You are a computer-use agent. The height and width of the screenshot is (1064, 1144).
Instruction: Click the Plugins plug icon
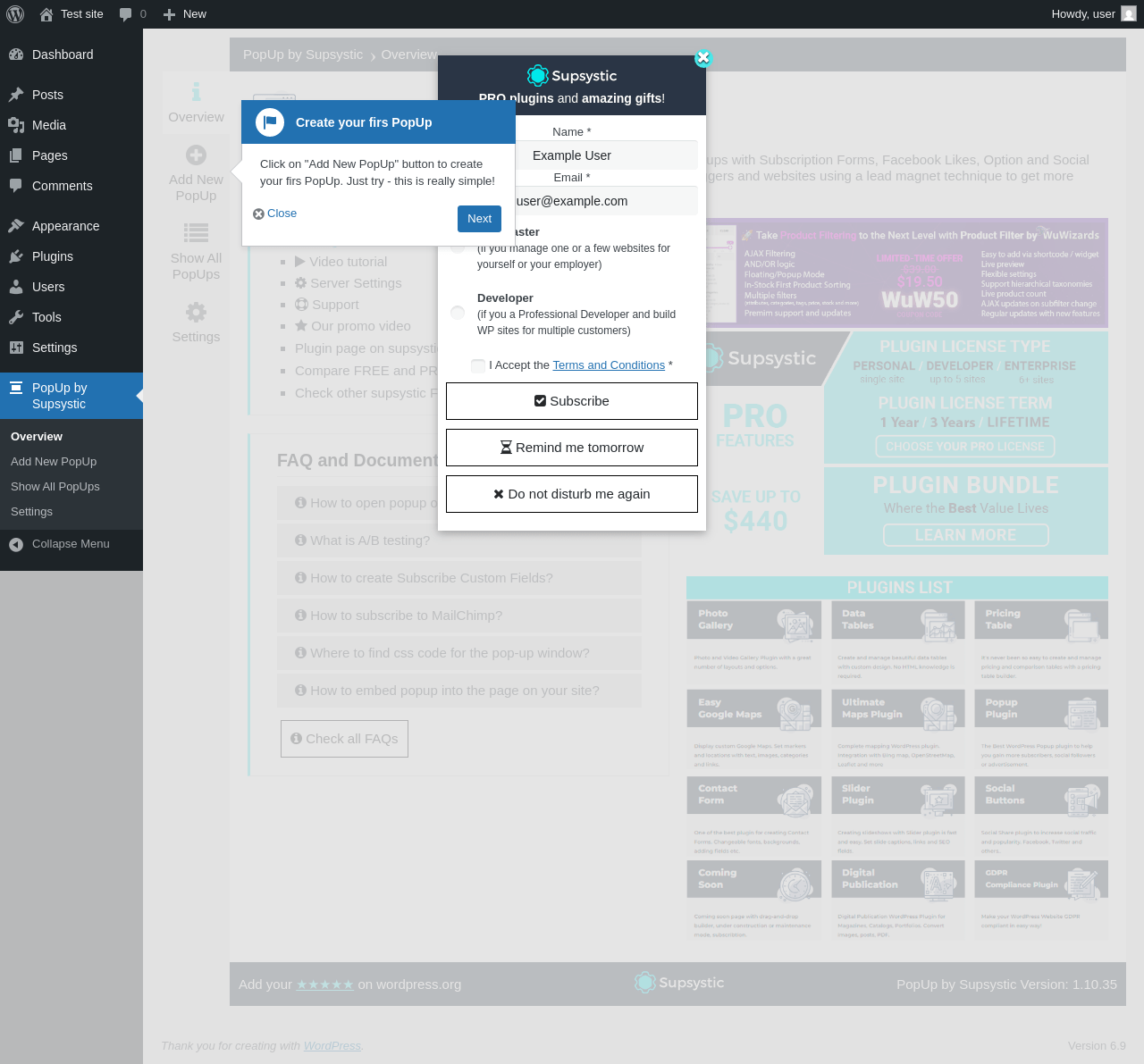click(16, 256)
